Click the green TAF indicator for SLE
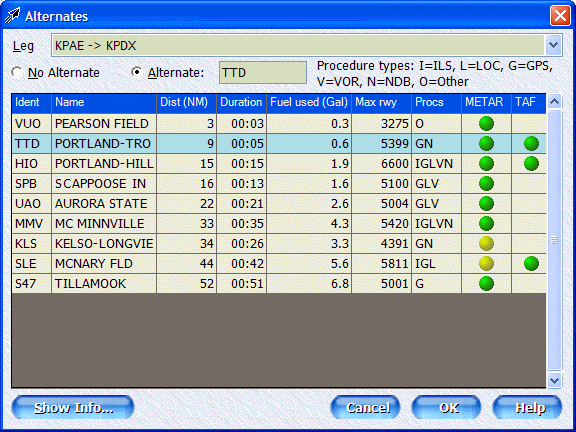This screenshot has height=432, width=576. pos(531,263)
